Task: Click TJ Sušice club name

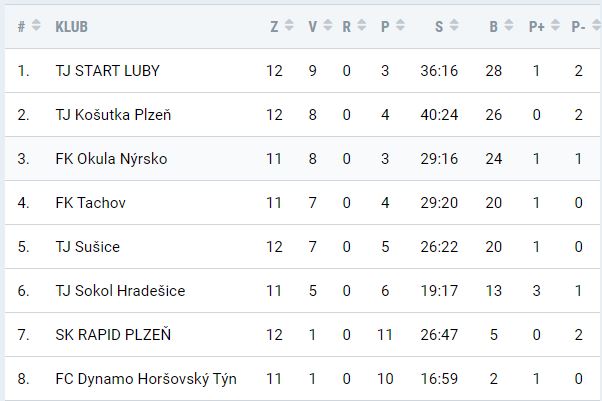Action: 87,247
